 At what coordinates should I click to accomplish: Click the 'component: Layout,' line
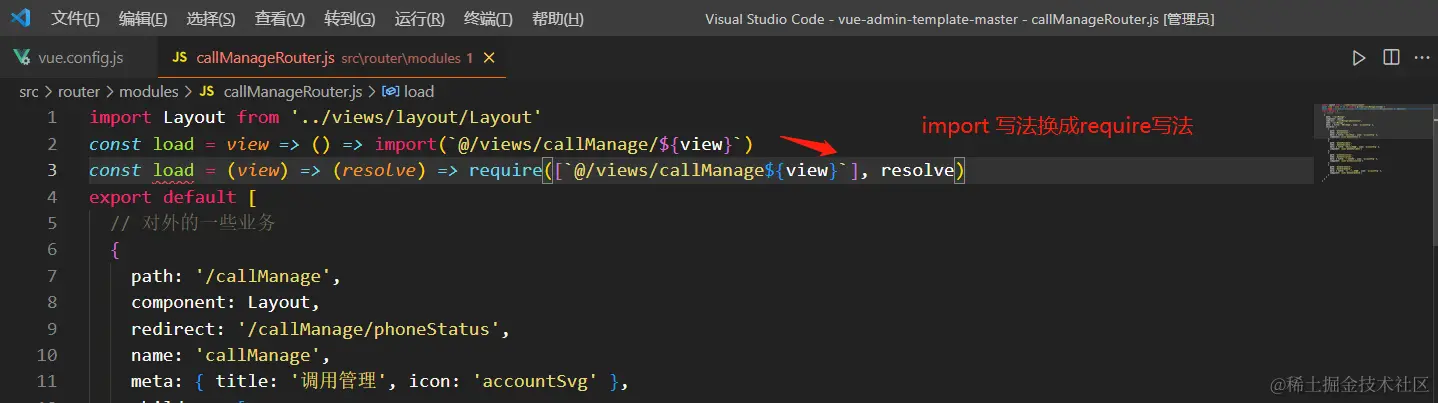pyautogui.click(x=225, y=302)
